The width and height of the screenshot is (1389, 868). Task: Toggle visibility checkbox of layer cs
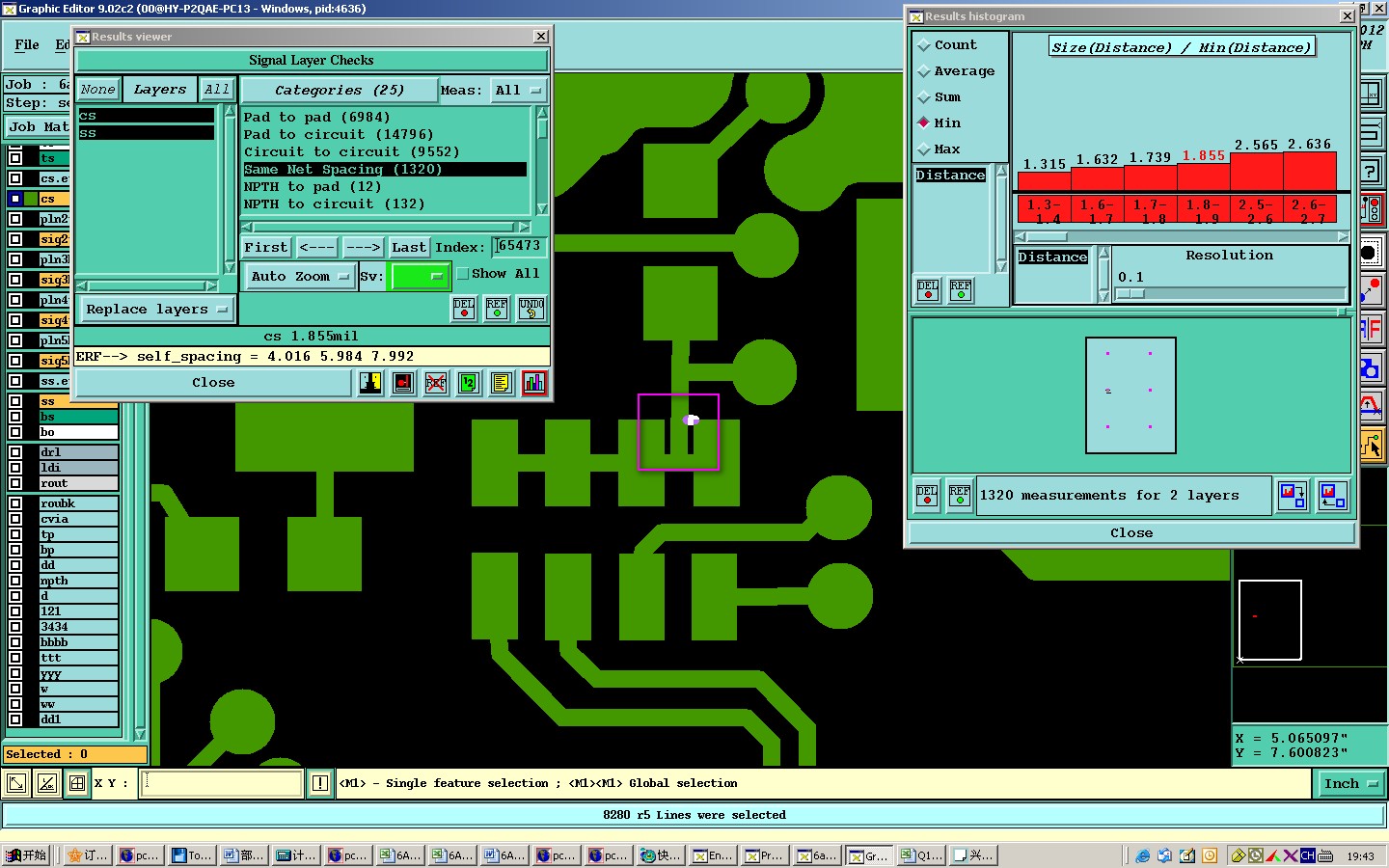(15, 199)
